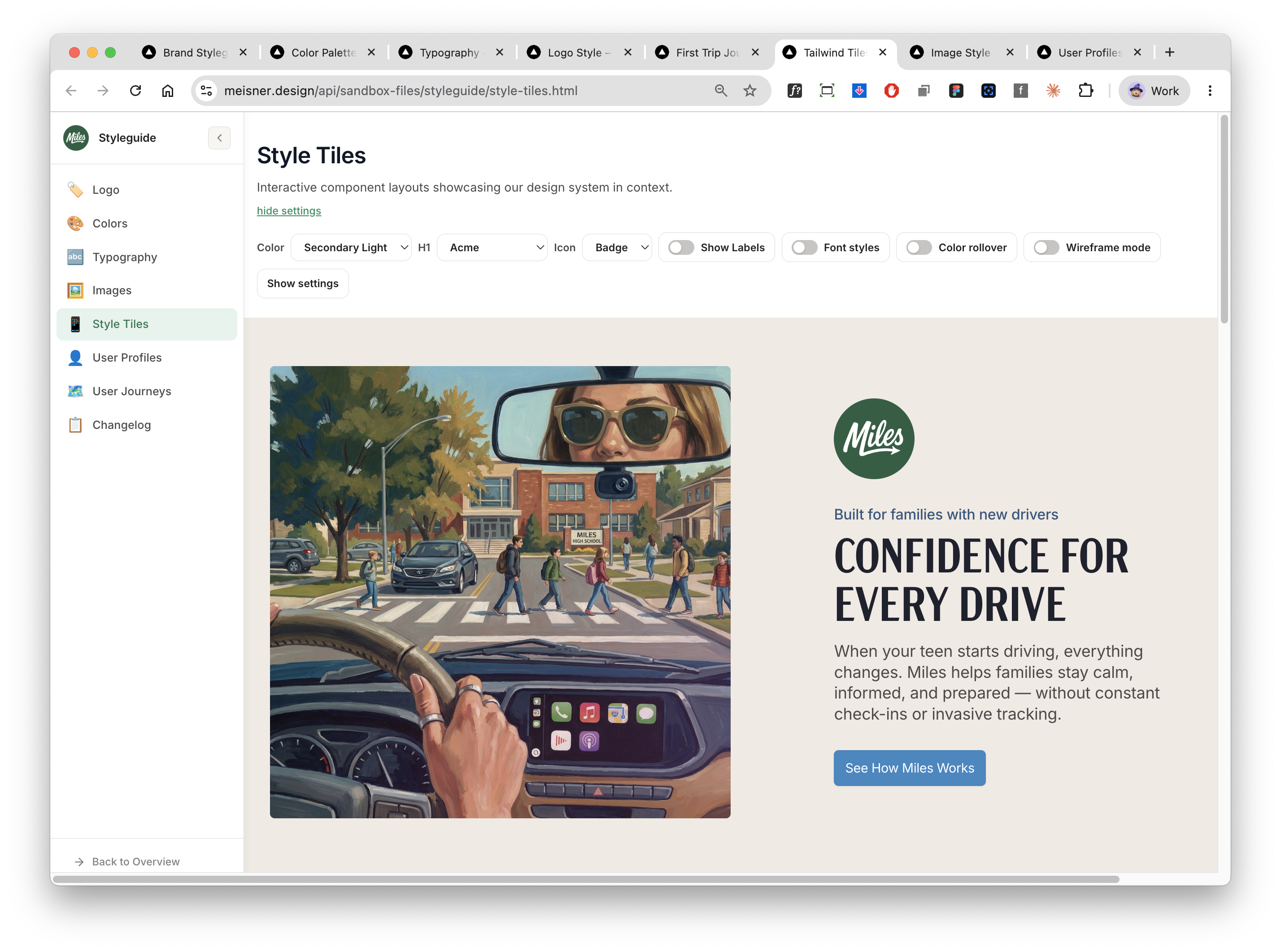Viewport: 1281px width, 952px height.
Task: Open the zoom magnifier in address bar
Action: tap(720, 91)
